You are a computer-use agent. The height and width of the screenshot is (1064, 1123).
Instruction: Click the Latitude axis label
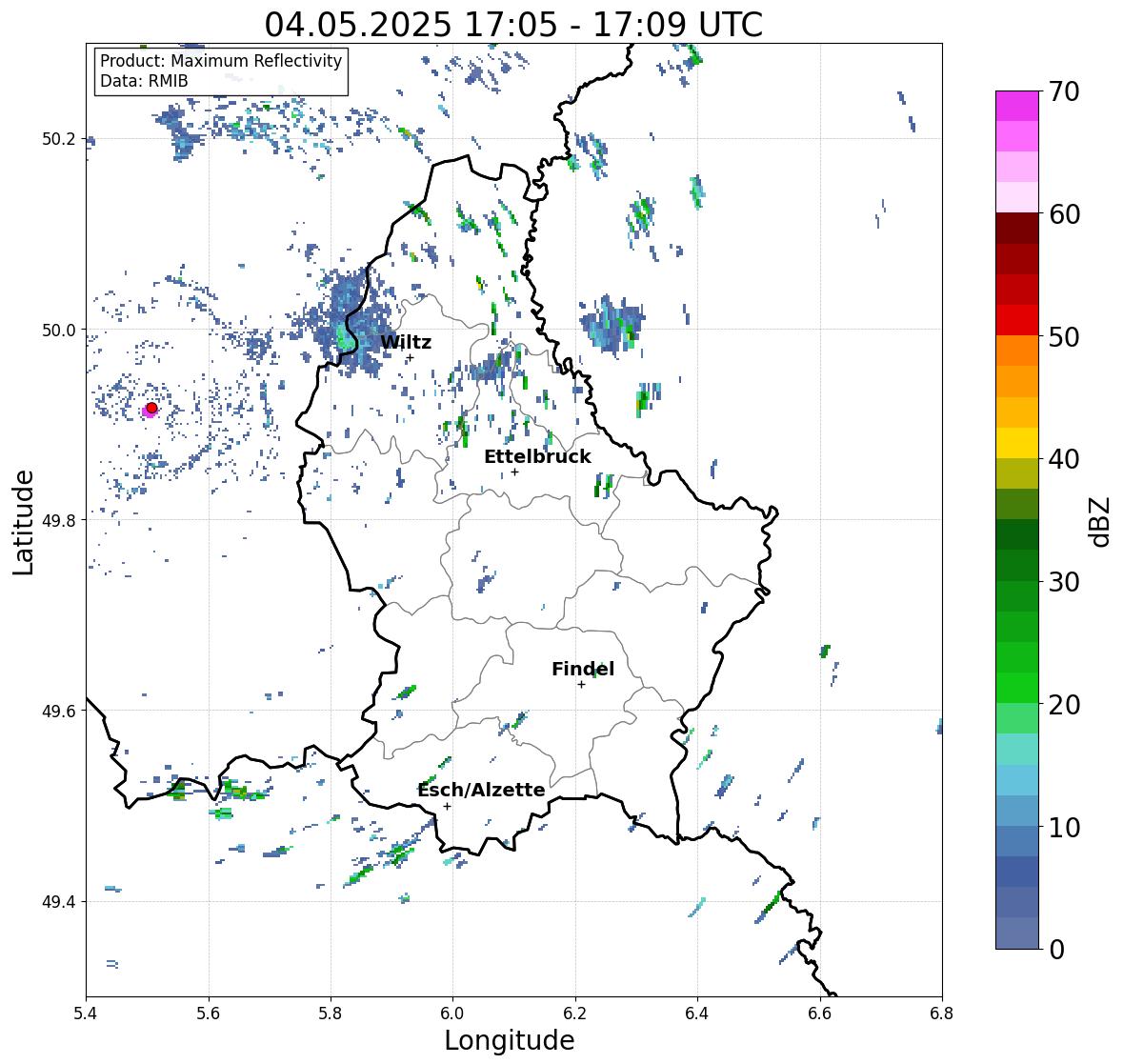23,522
